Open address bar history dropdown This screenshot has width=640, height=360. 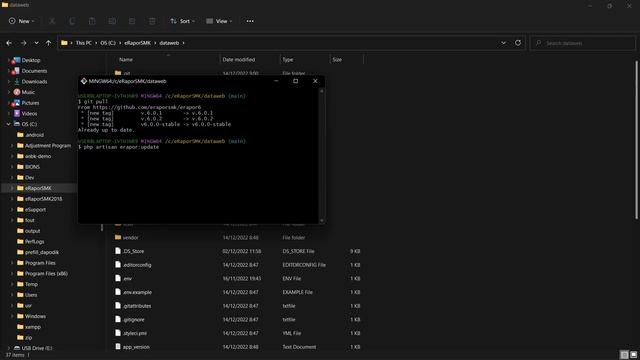coord(503,43)
